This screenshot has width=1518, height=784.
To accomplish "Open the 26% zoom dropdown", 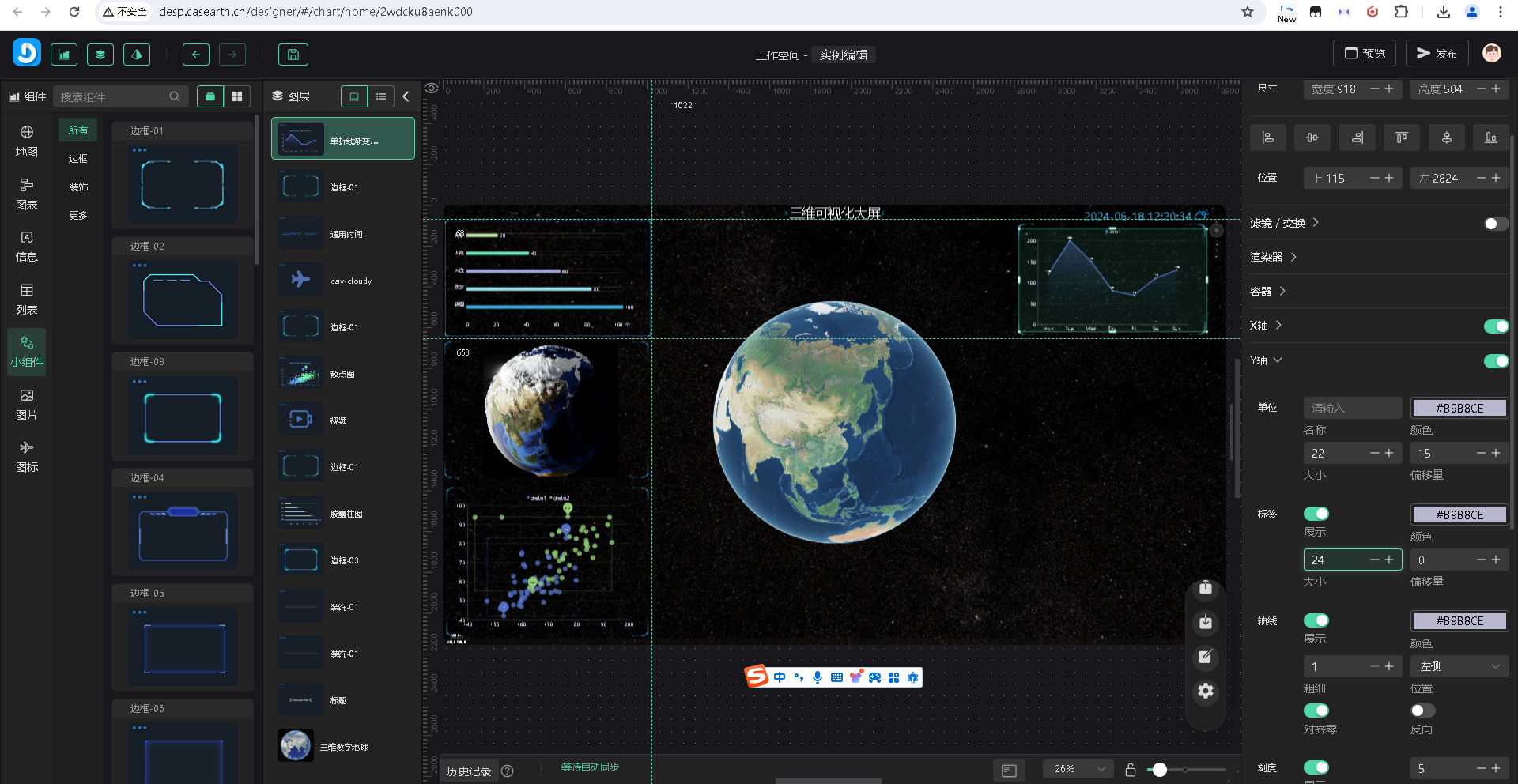I will point(1078,769).
